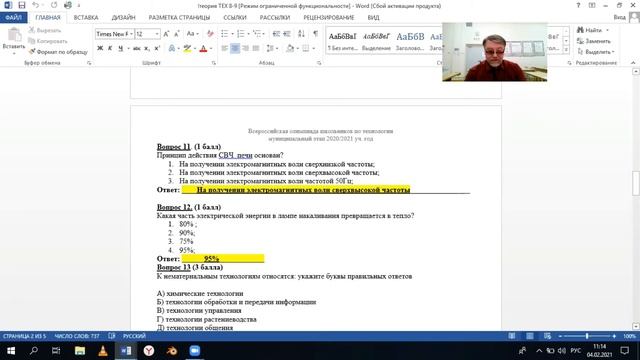The image size is (640, 360).
Task: Expand underline style dropdown arrow
Action: pos(128,48)
